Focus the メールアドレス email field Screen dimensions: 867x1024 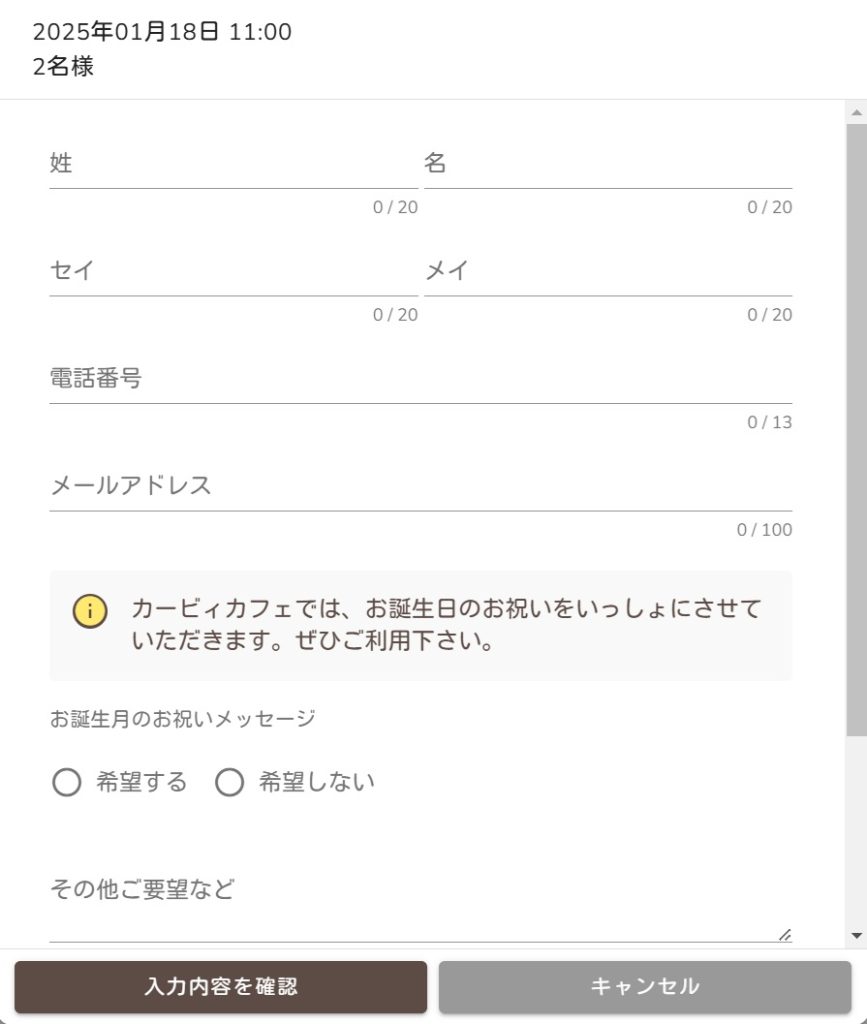pos(420,487)
